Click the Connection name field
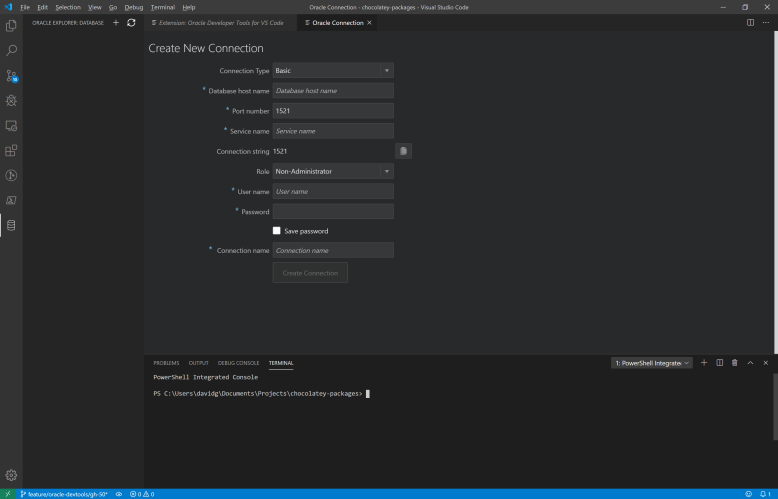The image size is (778, 499). pyautogui.click(x=333, y=250)
